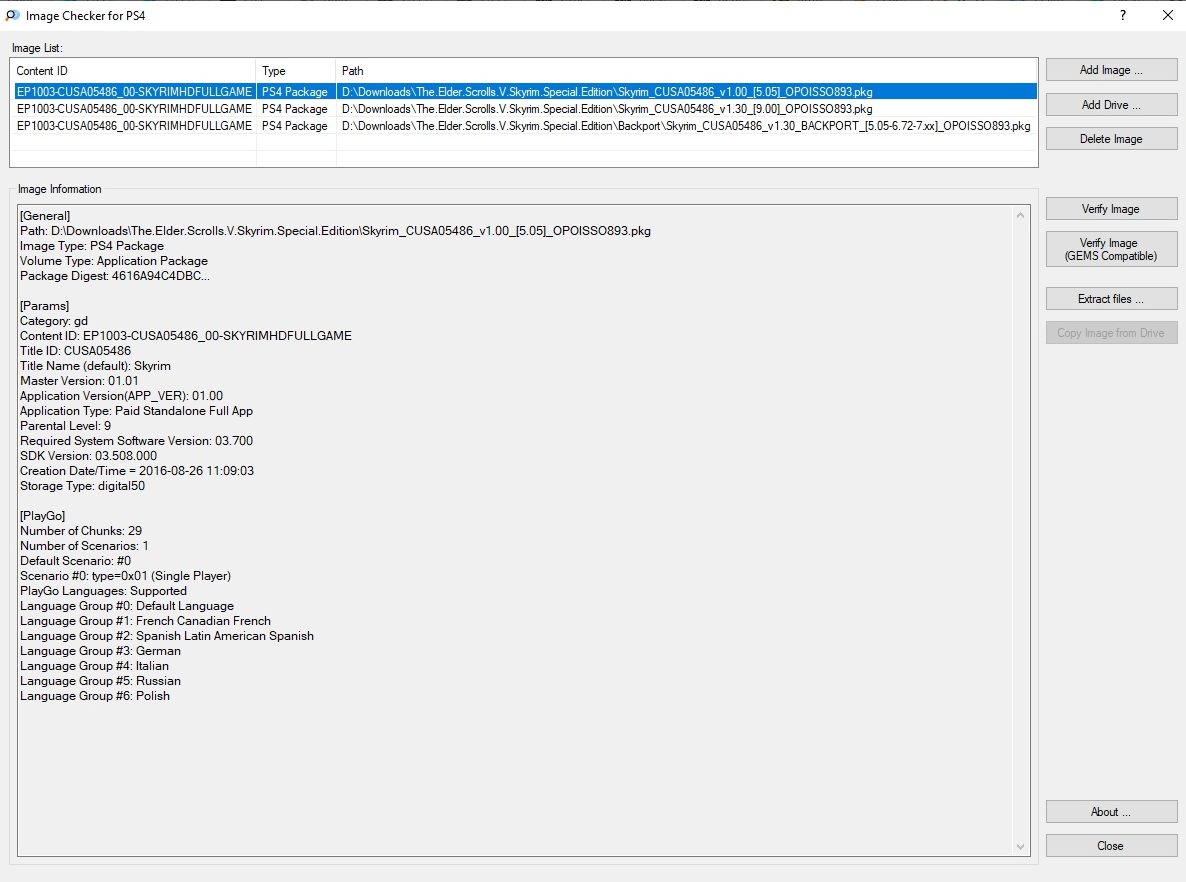The height and width of the screenshot is (882, 1186).
Task: Close the Image Checker window
Action: (x=1167, y=15)
